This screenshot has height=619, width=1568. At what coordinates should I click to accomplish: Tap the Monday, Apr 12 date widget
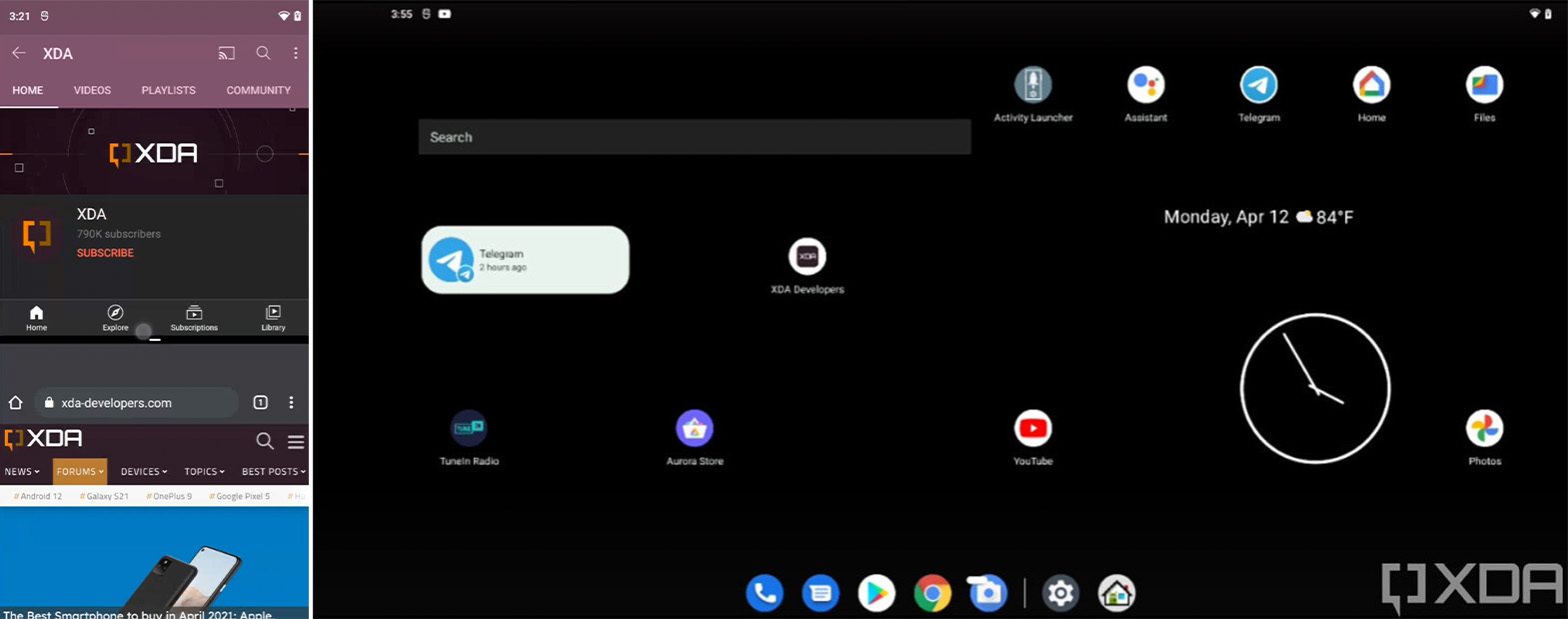click(1225, 217)
